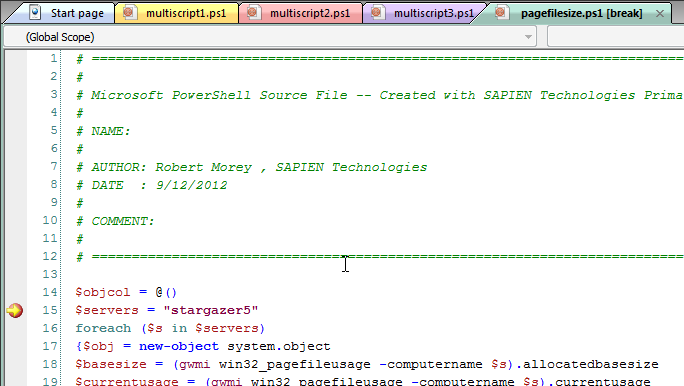This screenshot has width=684, height=386.
Task: Click the COMMENT: line 10 text
Action: click(x=115, y=221)
